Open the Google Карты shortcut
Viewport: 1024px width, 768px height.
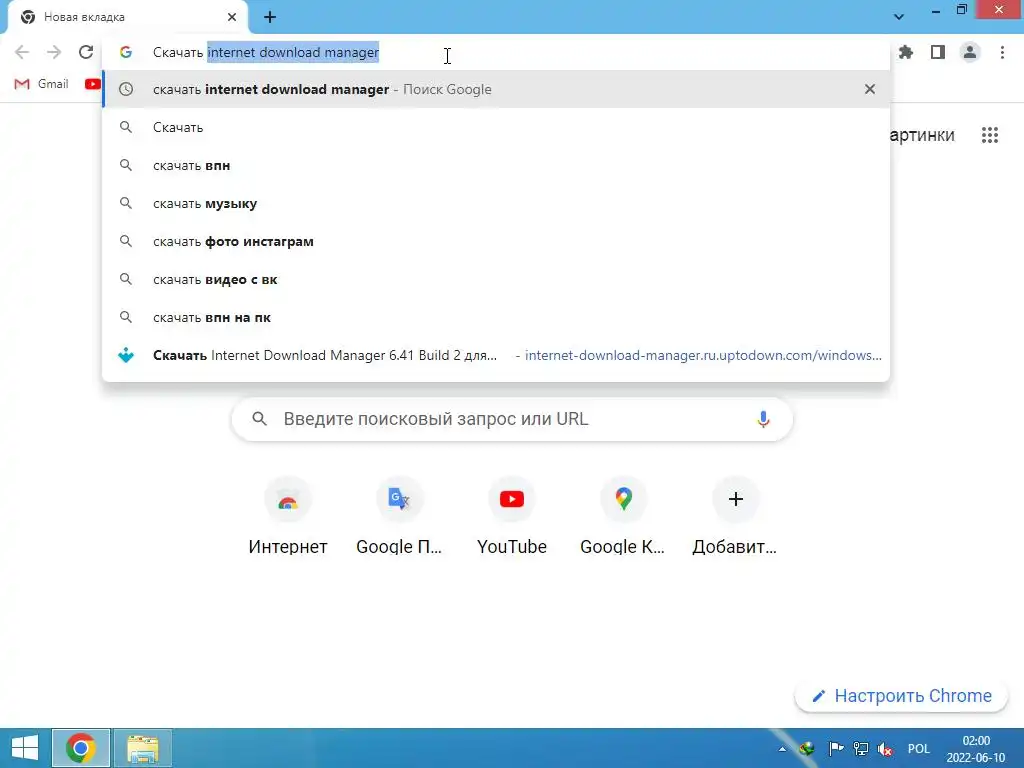click(x=623, y=517)
